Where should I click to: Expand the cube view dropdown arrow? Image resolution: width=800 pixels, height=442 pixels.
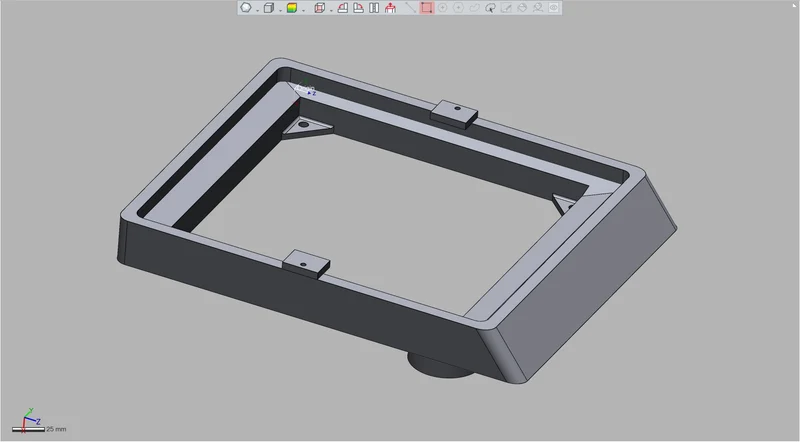[x=280, y=10]
